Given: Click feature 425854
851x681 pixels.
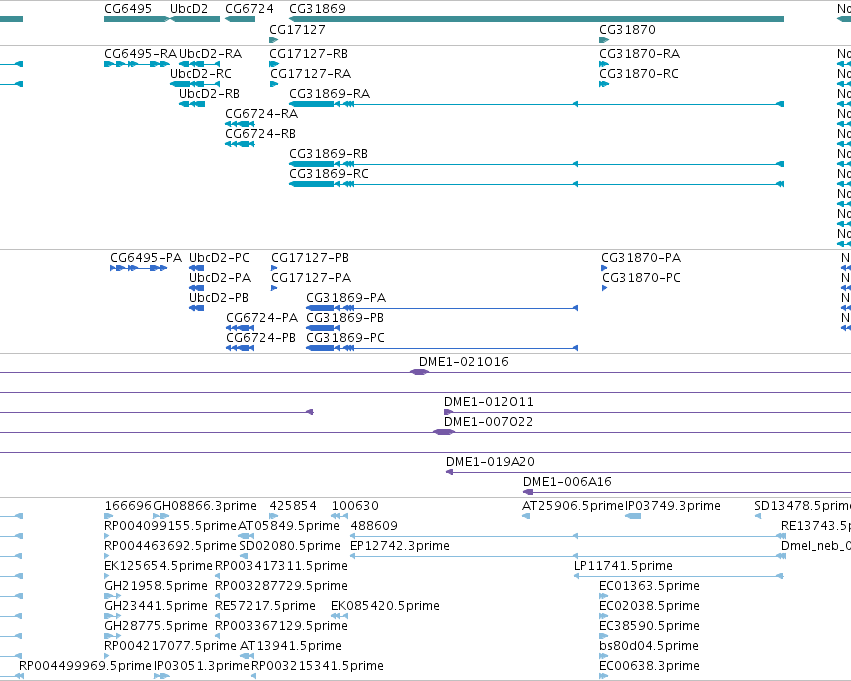Looking at the screenshot, I should [293, 506].
